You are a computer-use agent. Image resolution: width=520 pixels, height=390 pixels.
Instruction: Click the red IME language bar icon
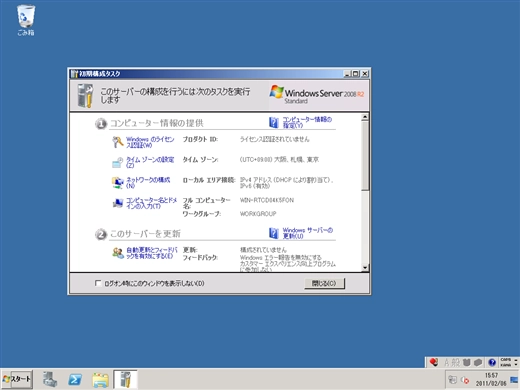click(x=434, y=362)
